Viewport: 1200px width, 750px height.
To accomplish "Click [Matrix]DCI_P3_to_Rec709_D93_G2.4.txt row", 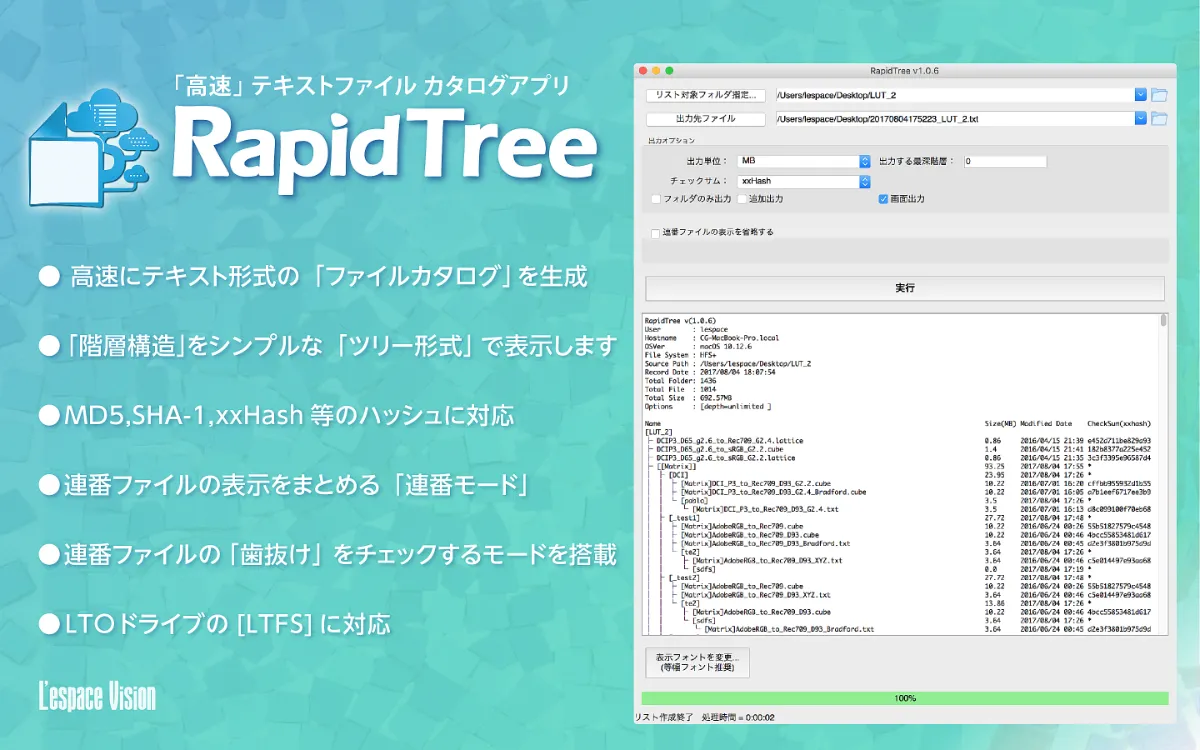I will click(x=765, y=509).
